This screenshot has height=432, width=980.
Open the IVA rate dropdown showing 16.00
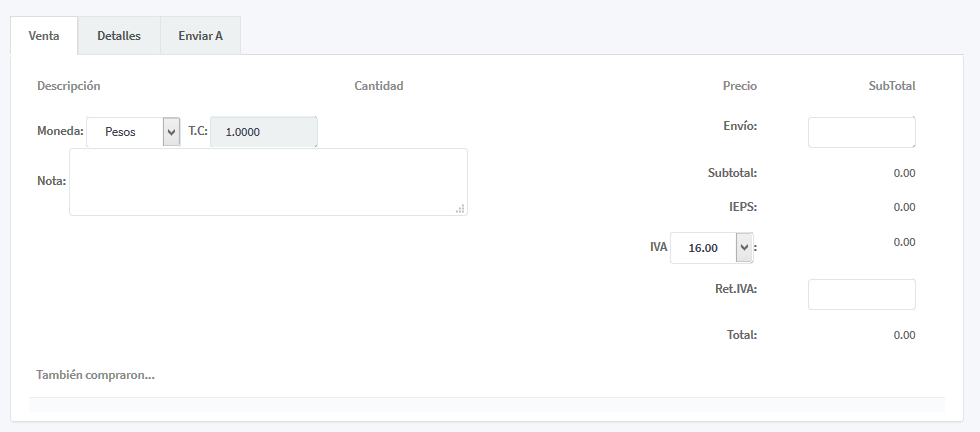pyautogui.click(x=711, y=247)
